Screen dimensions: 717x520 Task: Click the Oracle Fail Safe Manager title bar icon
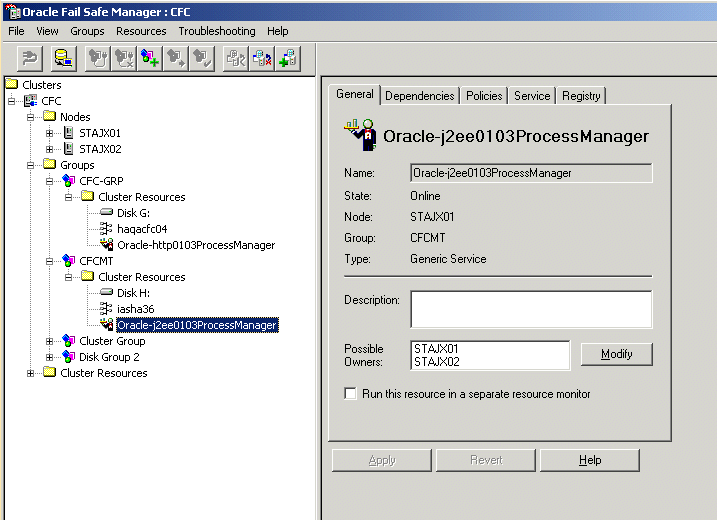[x=12, y=11]
